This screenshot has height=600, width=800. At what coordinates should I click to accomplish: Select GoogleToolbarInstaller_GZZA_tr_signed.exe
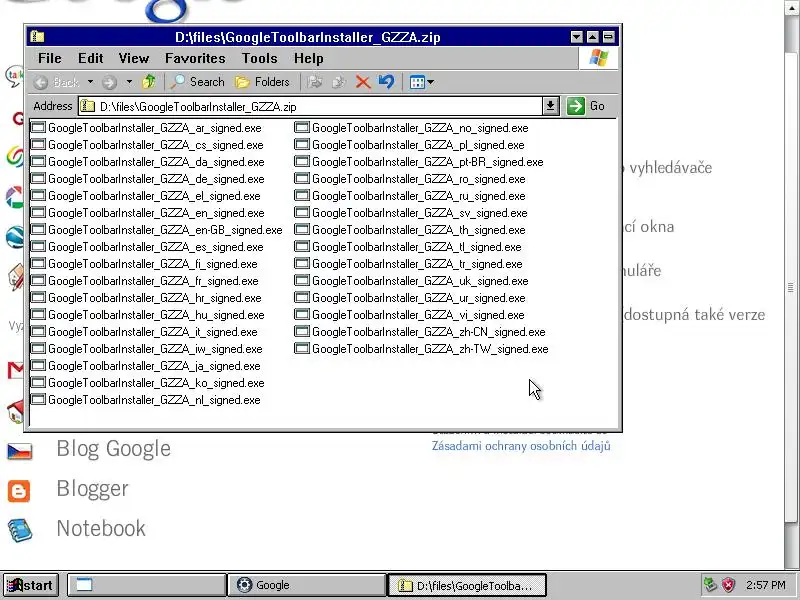[409, 264]
